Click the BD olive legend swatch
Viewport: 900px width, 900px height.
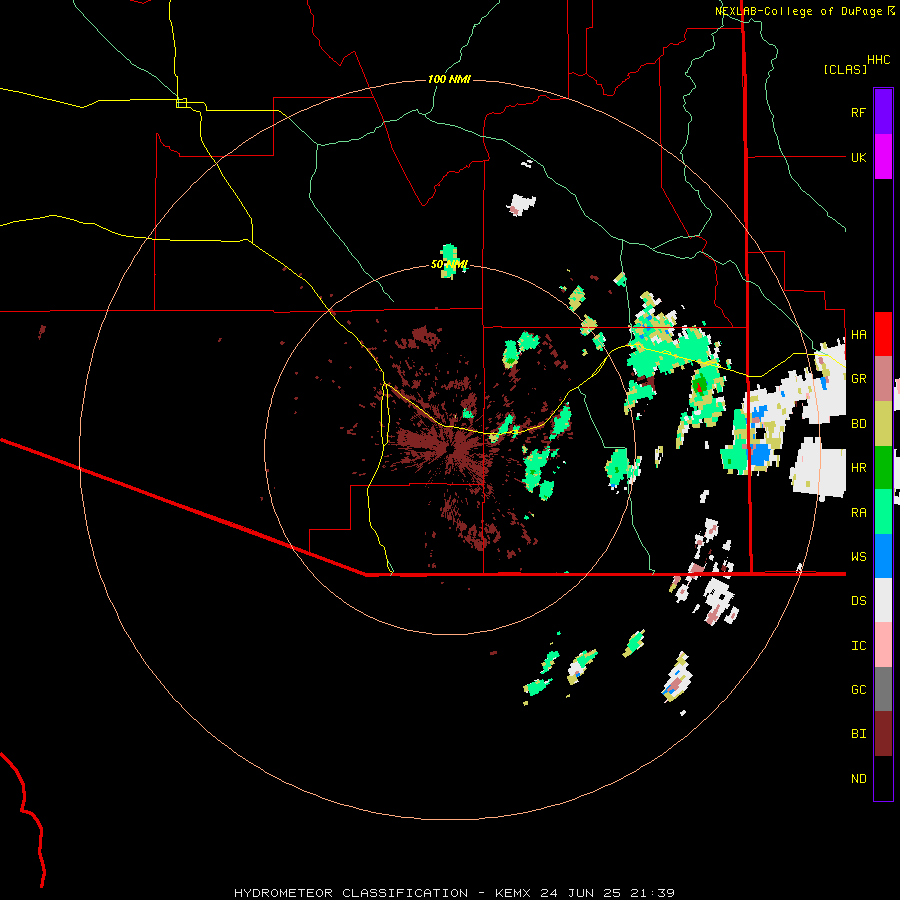pyautogui.click(x=883, y=423)
